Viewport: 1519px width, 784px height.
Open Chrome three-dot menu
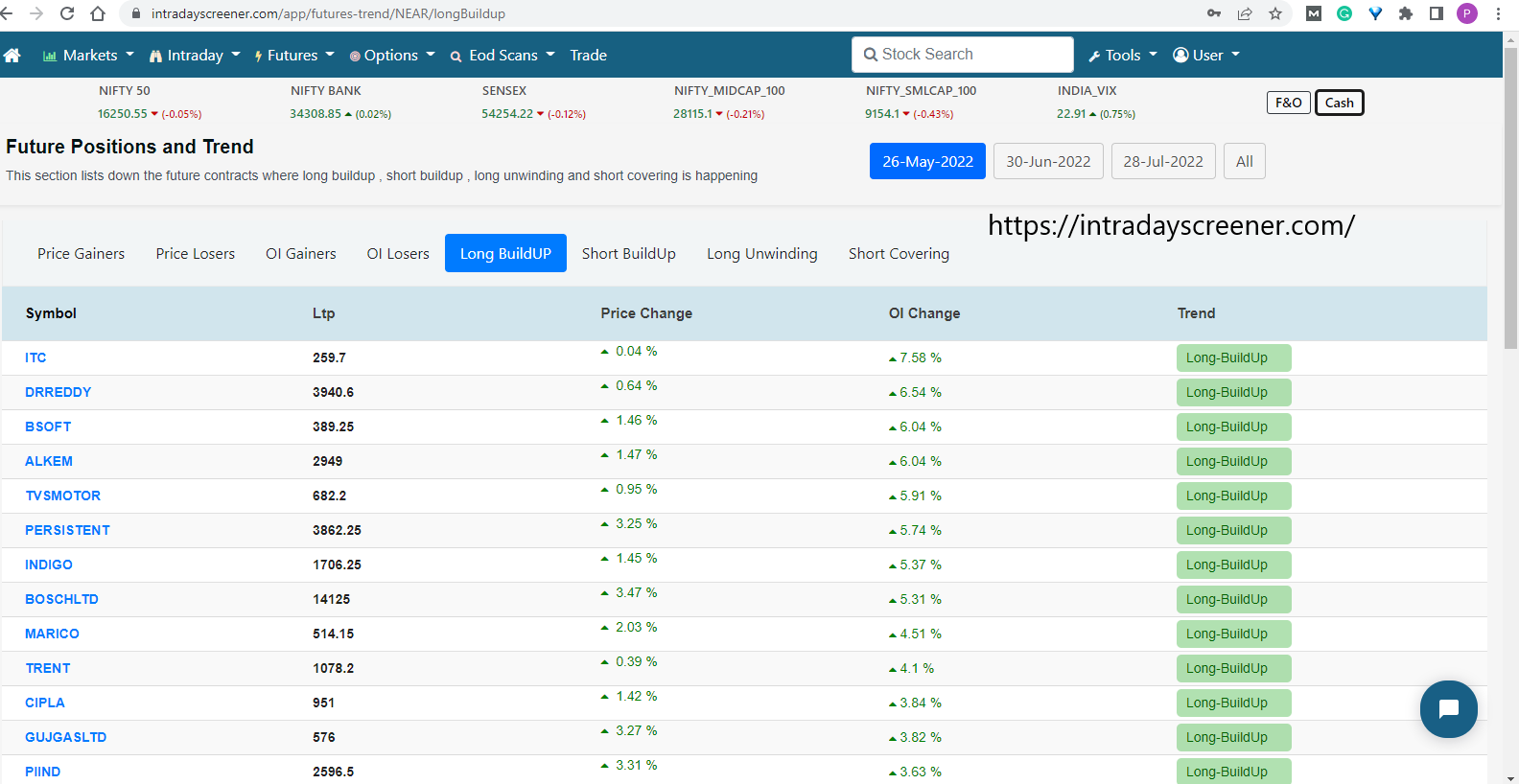point(1498,13)
